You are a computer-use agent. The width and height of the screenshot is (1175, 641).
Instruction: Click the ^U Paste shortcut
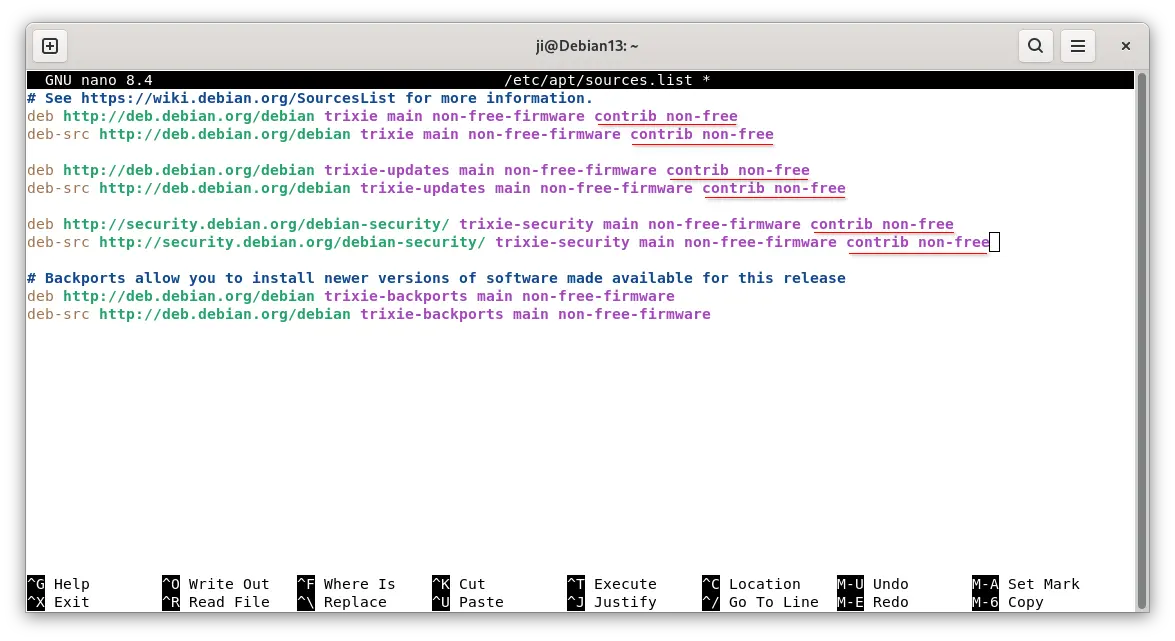click(468, 602)
